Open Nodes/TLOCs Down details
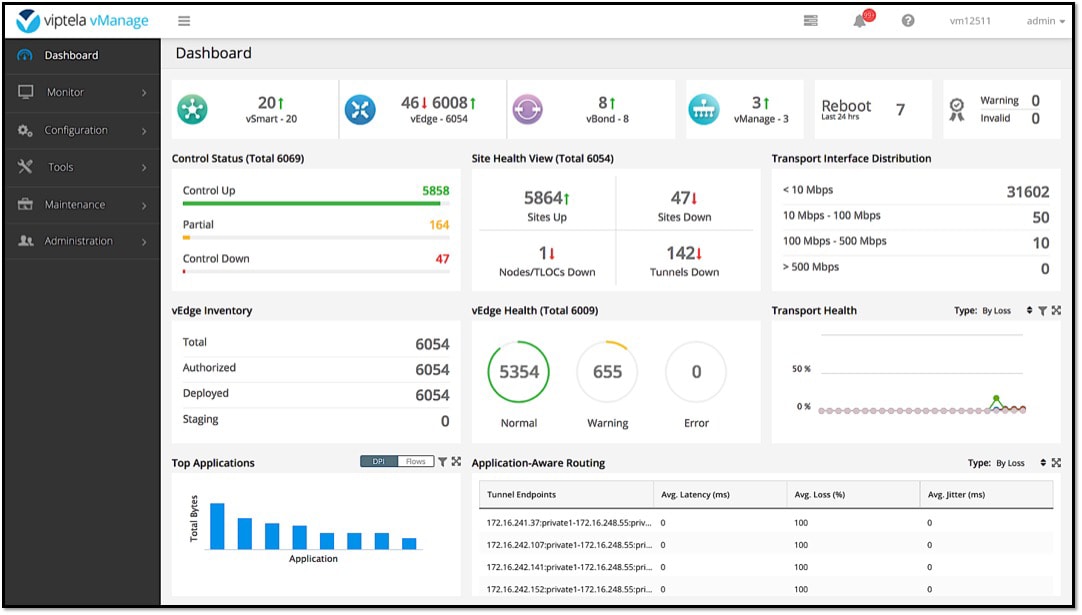This screenshot has width=1082, height=615. 547,261
